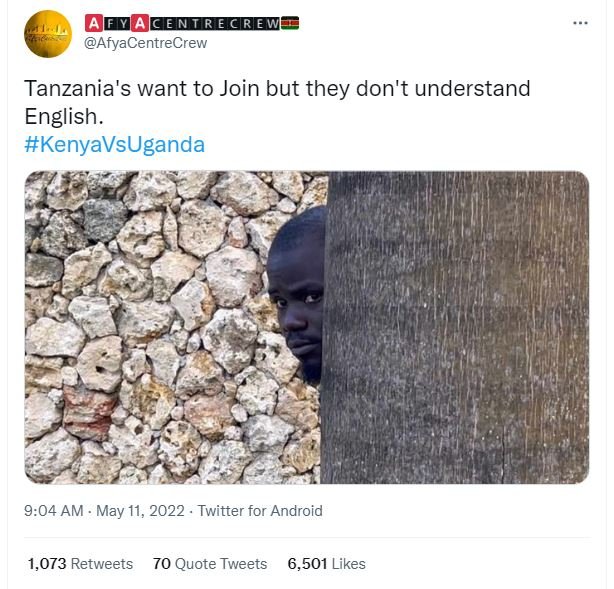Click the word Tanzania's in the tweet
Screen dimensions: 614x589
tap(78, 89)
